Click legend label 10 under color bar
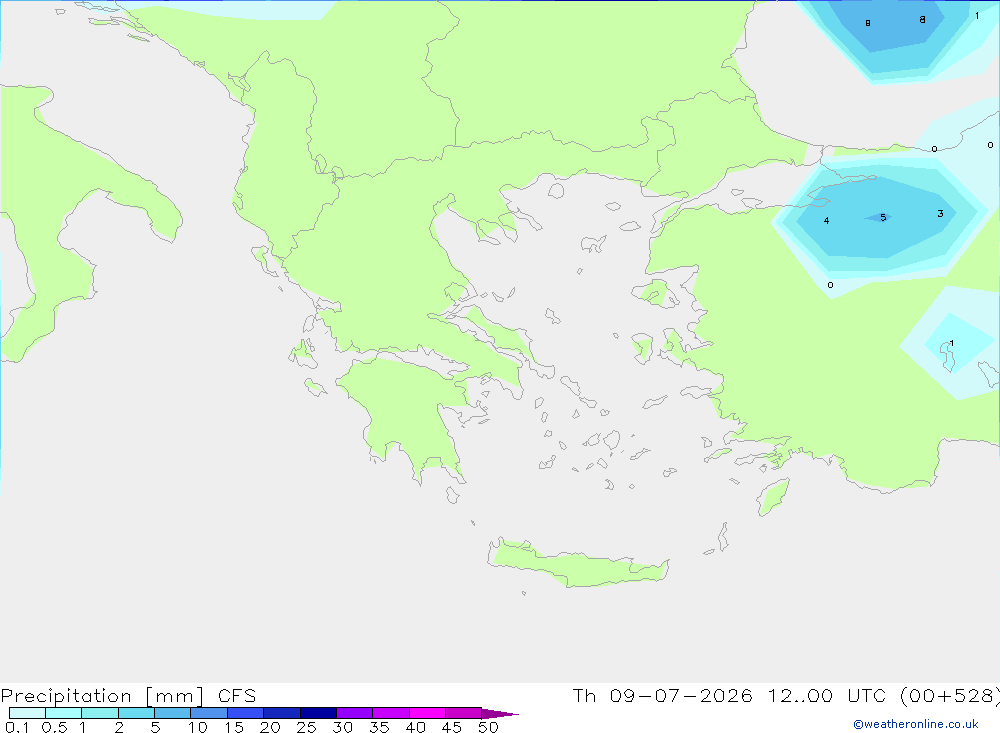 pyautogui.click(x=198, y=727)
